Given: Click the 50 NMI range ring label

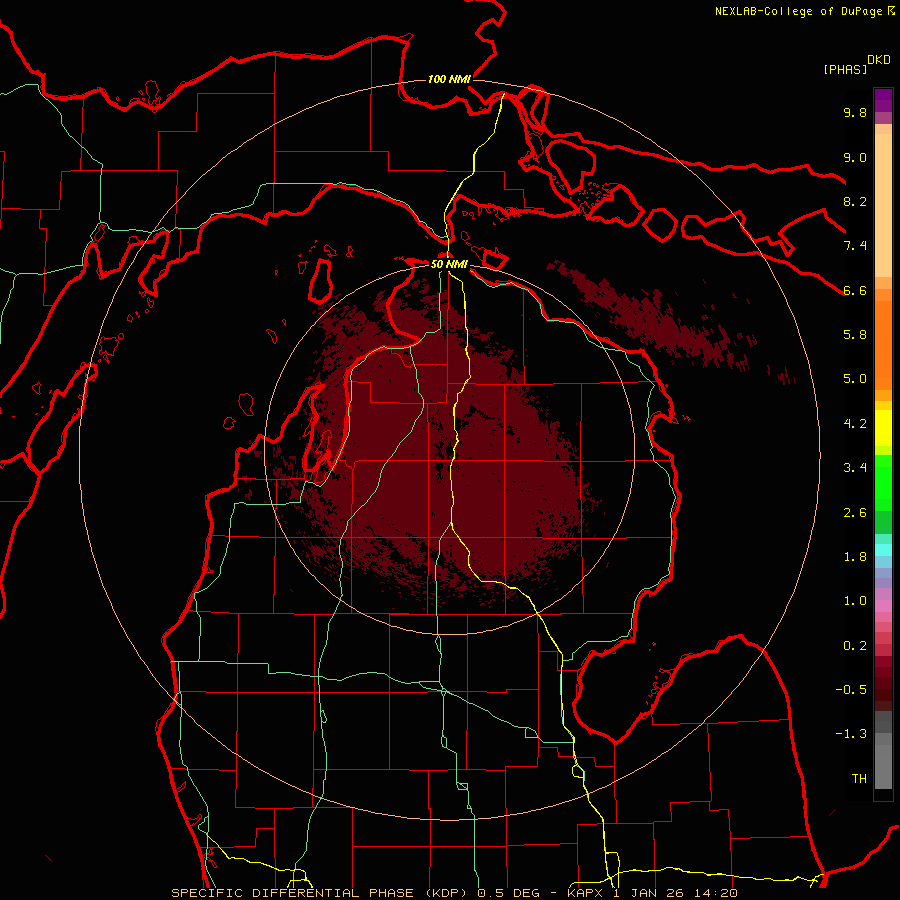Looking at the screenshot, I should 449,265.
